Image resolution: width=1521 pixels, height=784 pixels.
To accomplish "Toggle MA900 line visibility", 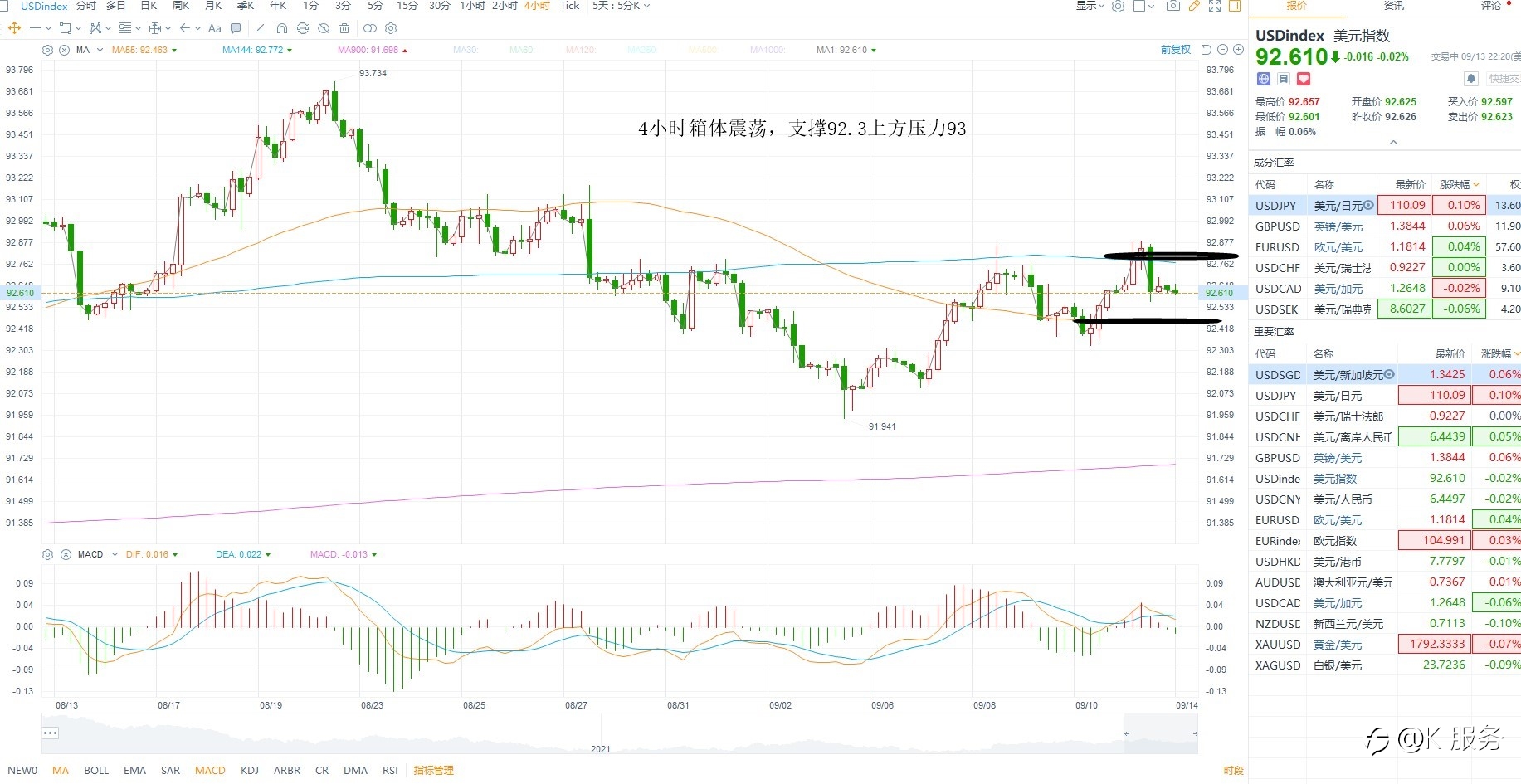I will (x=373, y=50).
